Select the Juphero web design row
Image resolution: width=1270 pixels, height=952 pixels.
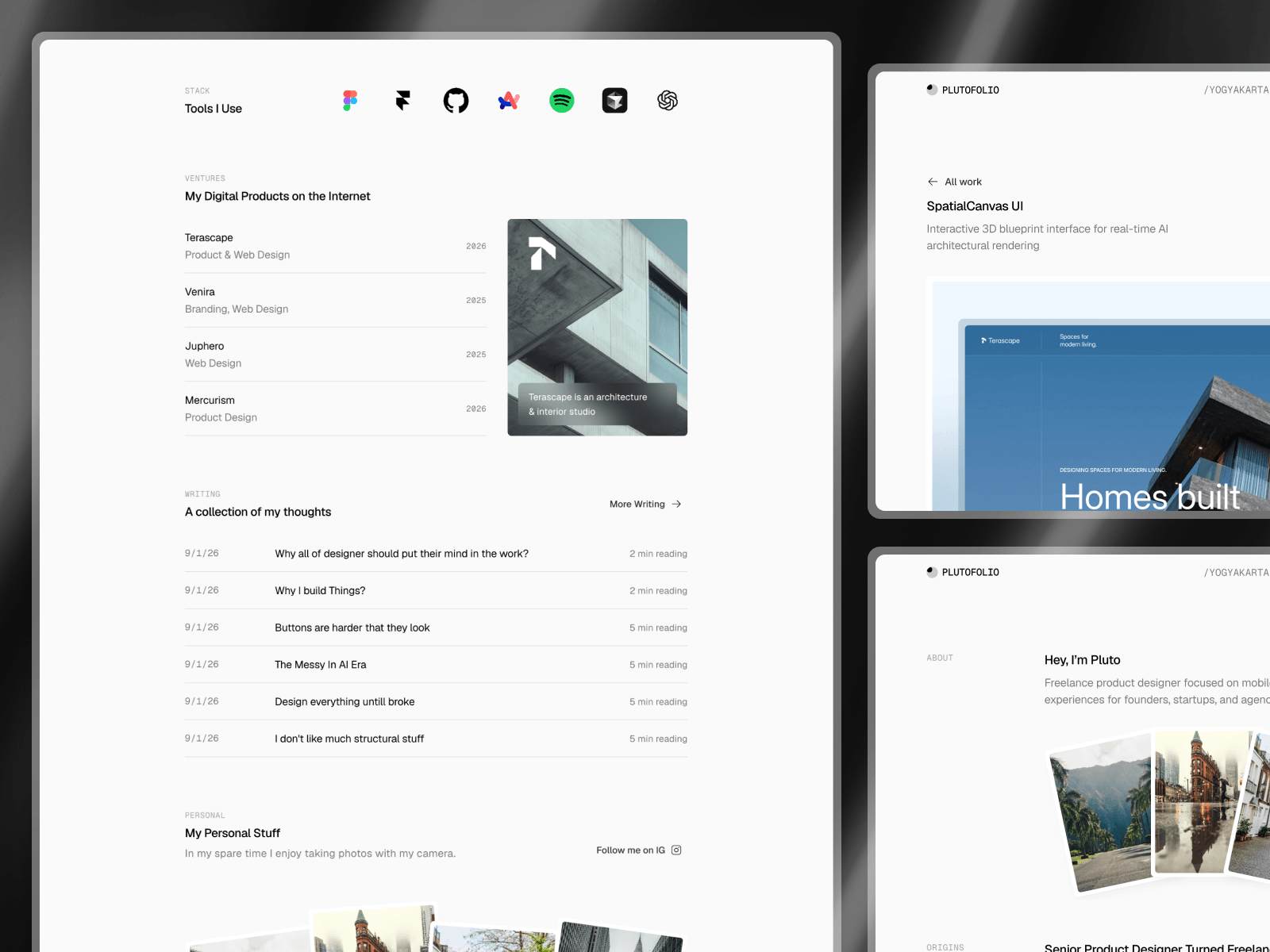point(336,355)
